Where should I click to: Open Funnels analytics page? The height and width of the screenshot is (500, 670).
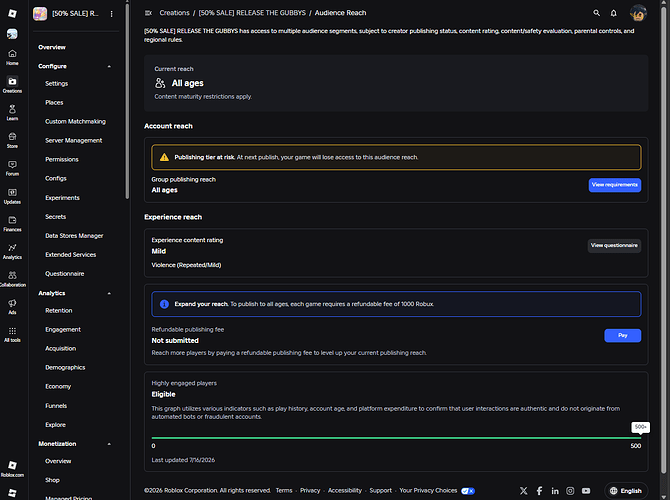pyautogui.click(x=56, y=406)
